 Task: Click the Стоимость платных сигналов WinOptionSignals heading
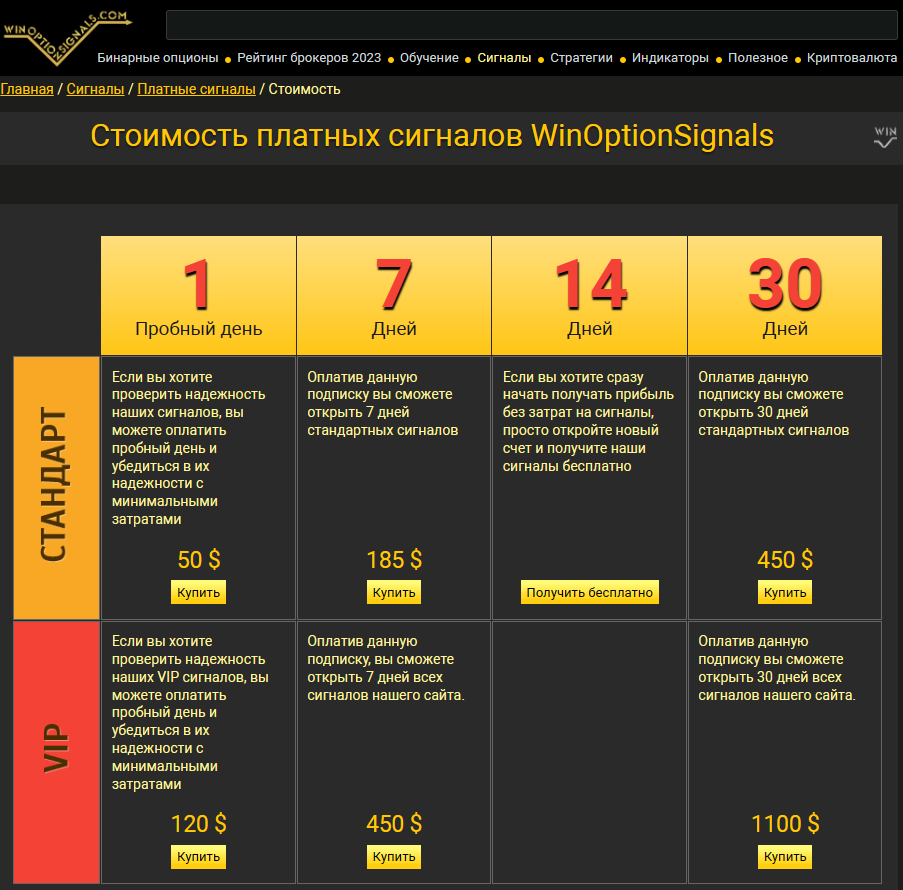coord(432,136)
